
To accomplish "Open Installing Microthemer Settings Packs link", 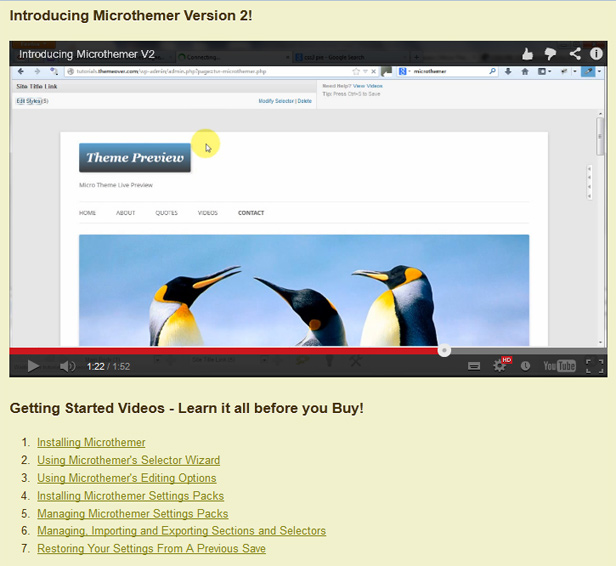I will click(x=130, y=496).
